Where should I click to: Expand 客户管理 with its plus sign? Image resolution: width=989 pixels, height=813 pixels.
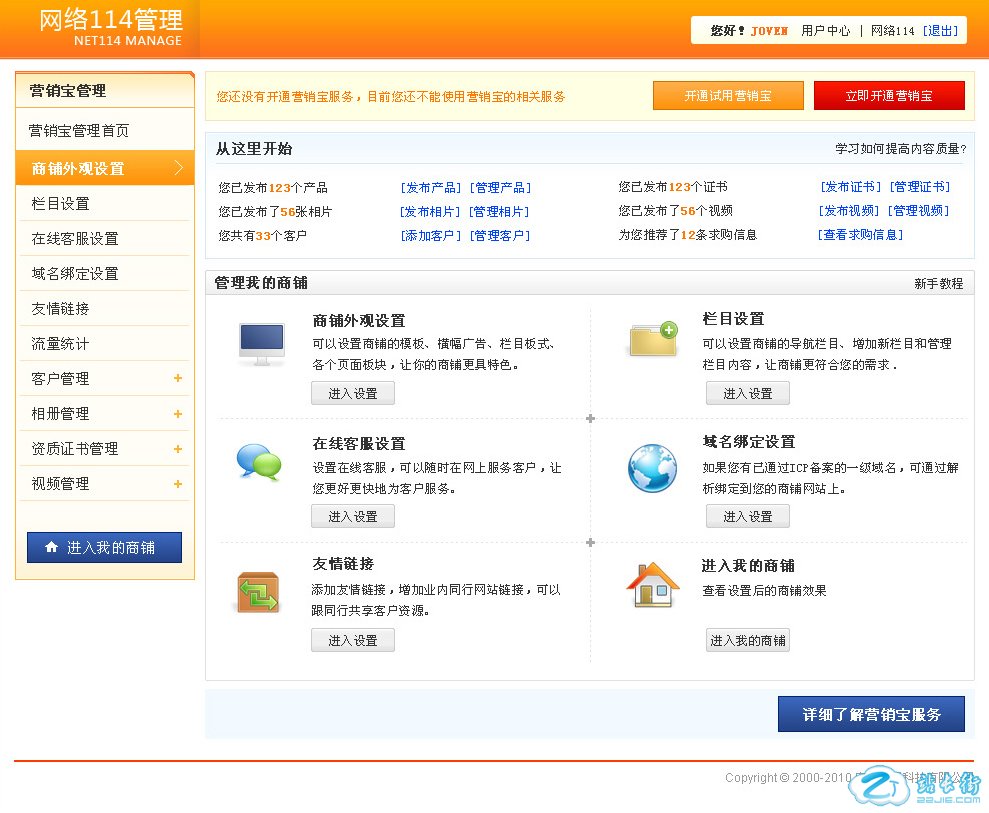point(178,378)
